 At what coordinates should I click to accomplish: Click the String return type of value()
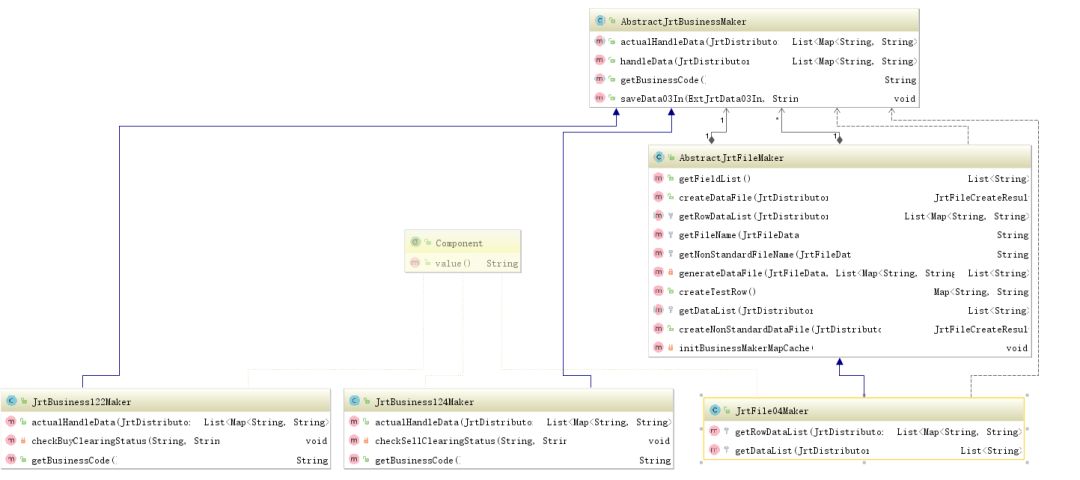pyautogui.click(x=502, y=263)
